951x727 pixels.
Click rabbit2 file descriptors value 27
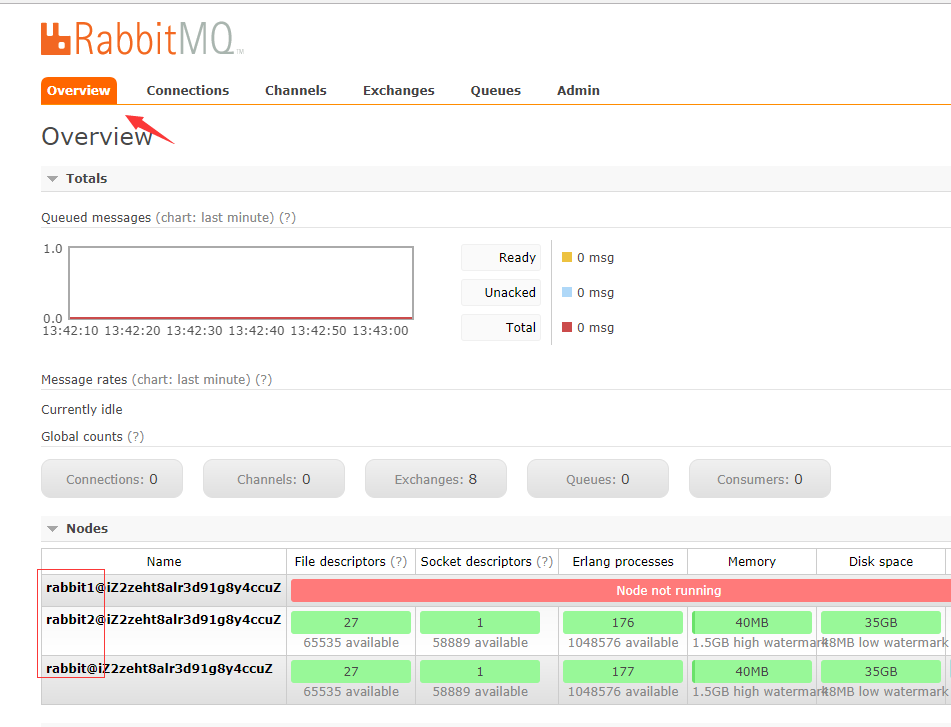coord(351,623)
